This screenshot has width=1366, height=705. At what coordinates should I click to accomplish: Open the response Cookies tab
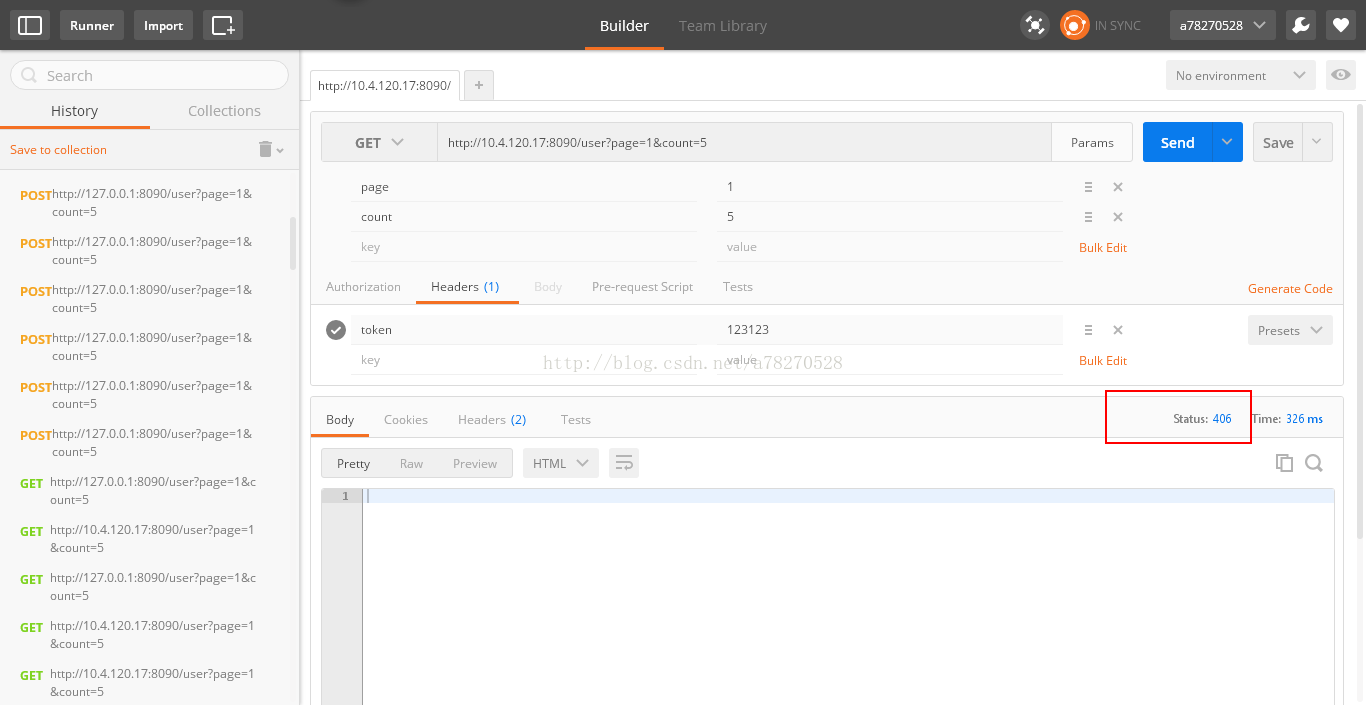pos(406,420)
